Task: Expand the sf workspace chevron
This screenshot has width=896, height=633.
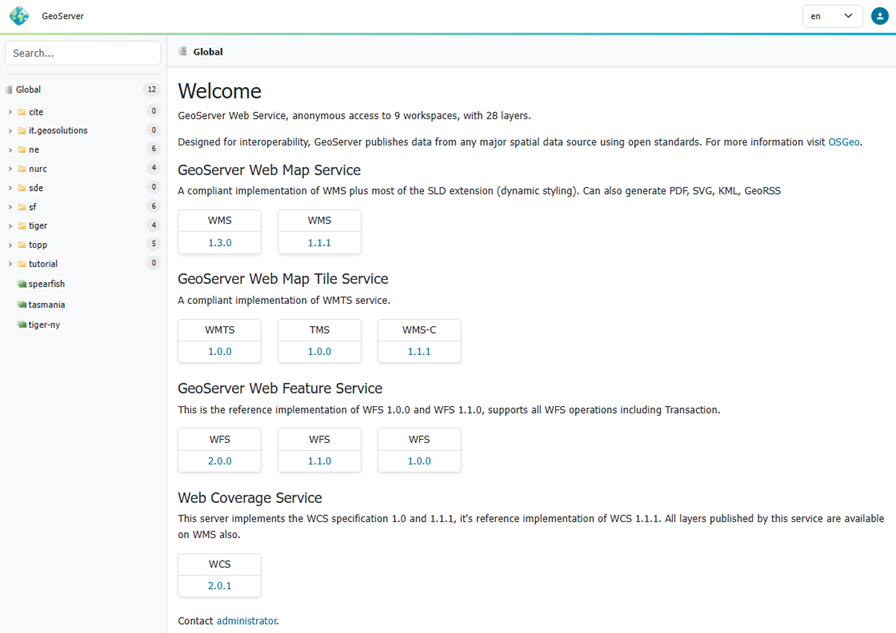Action: [x=10, y=207]
